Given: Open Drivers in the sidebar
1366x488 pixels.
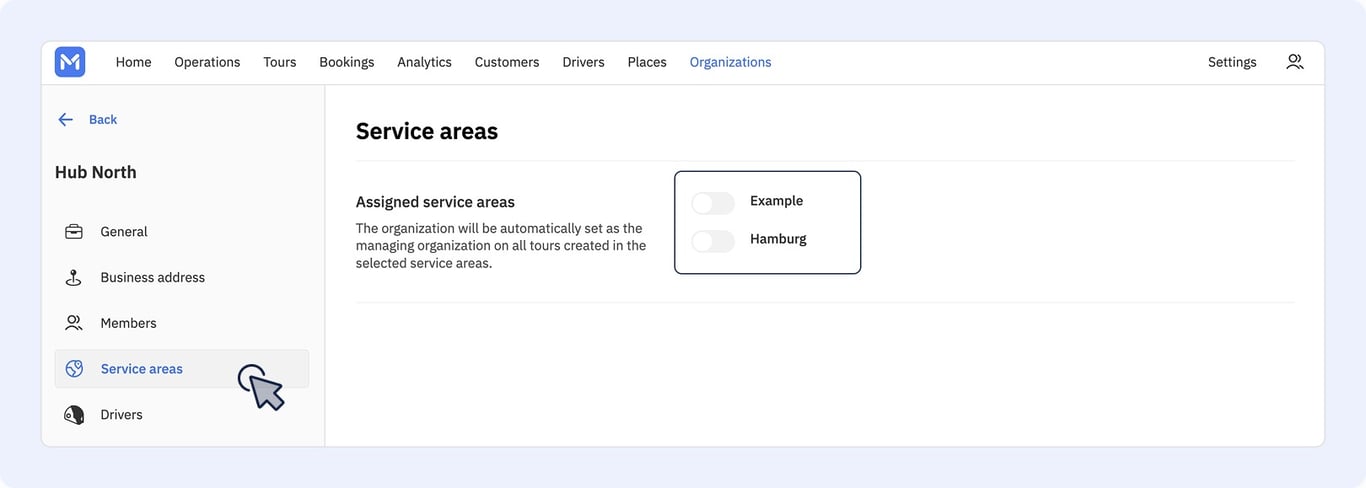Looking at the screenshot, I should click(181, 415).
